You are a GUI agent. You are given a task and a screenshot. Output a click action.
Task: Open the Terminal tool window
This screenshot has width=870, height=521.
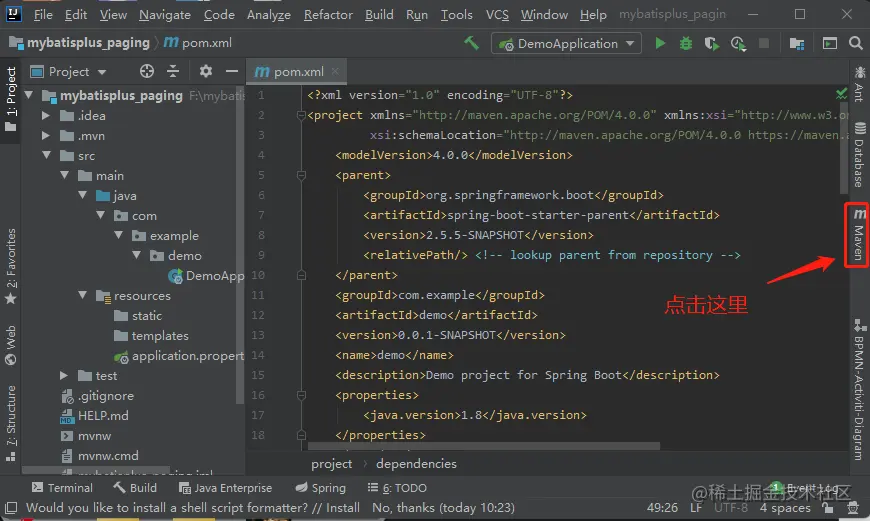(x=62, y=488)
